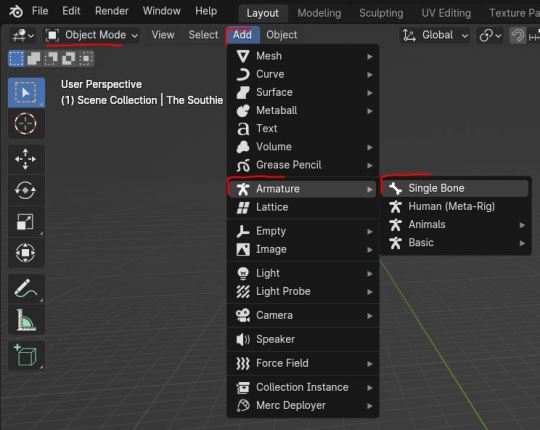Add a Lattice object

click(304, 207)
